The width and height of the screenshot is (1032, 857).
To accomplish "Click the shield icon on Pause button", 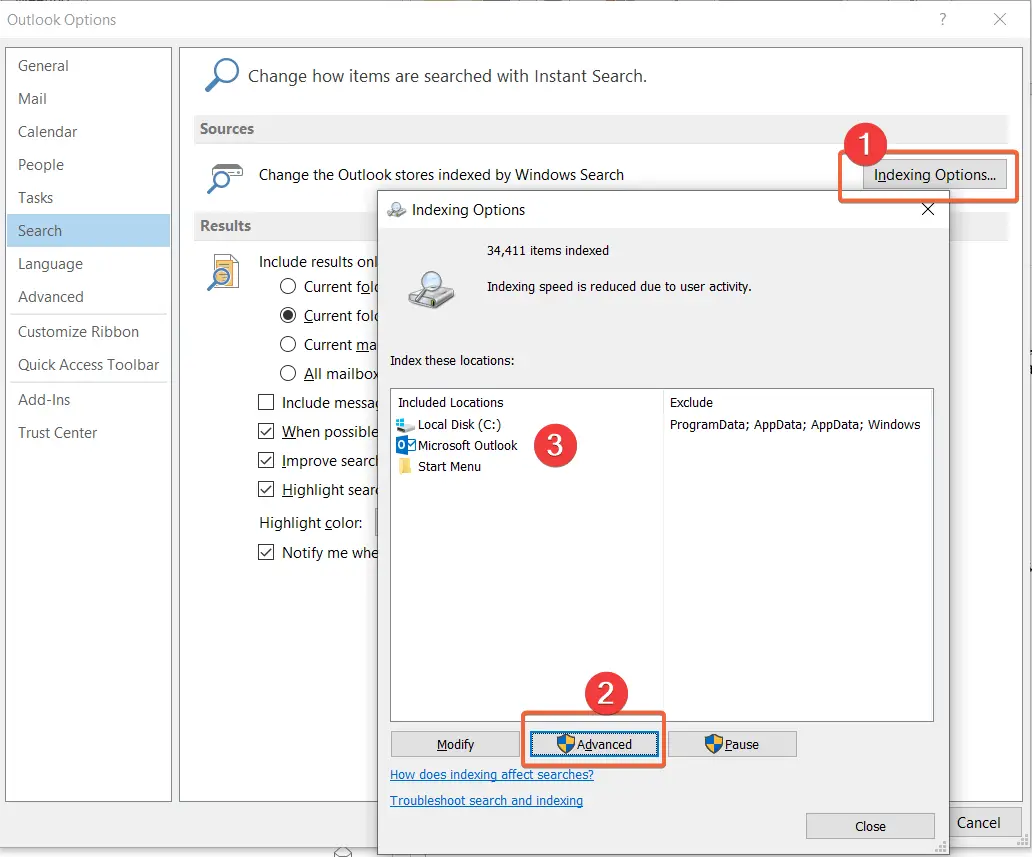I will 713,744.
